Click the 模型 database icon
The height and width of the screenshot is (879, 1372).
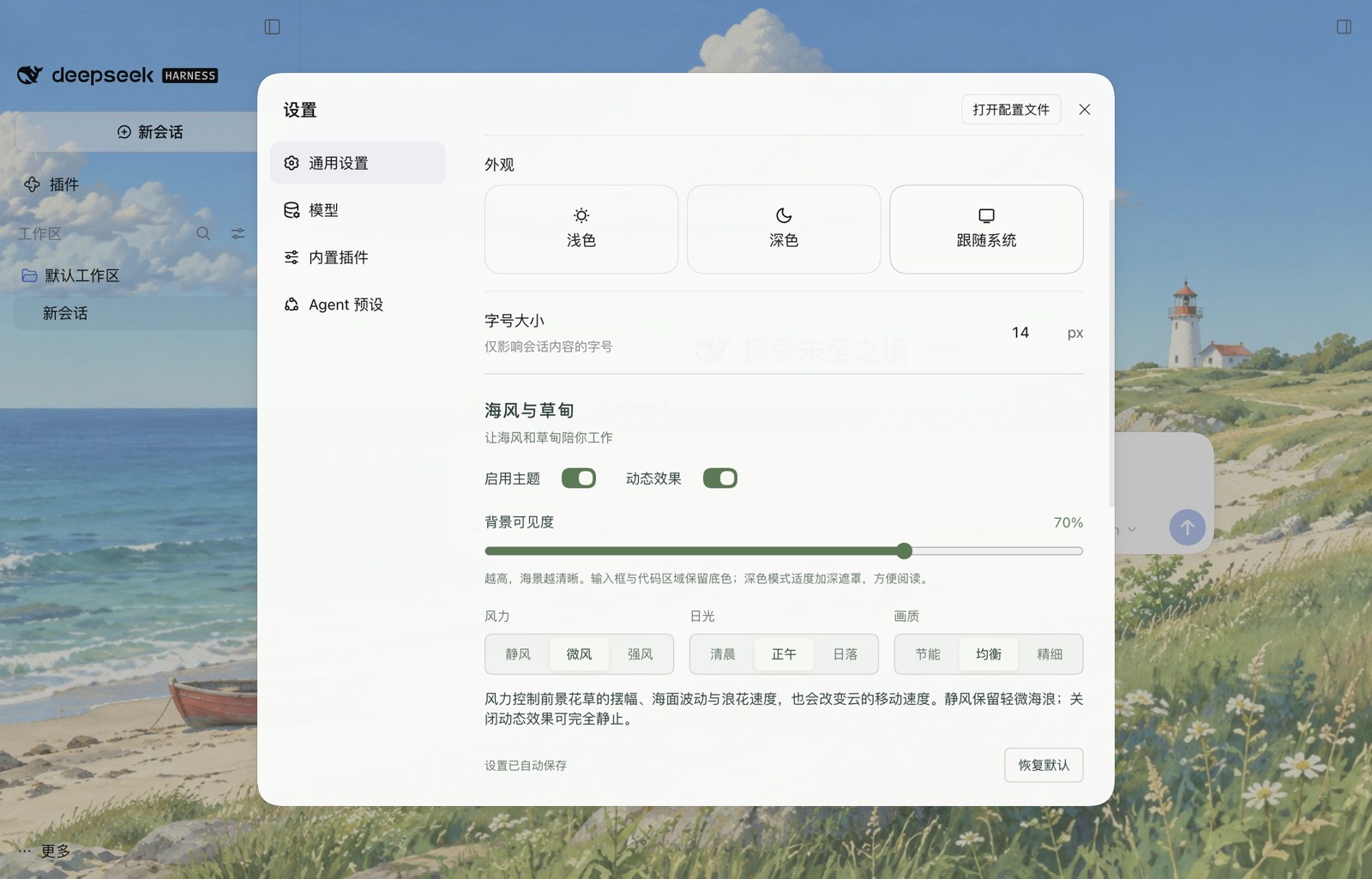tap(292, 210)
